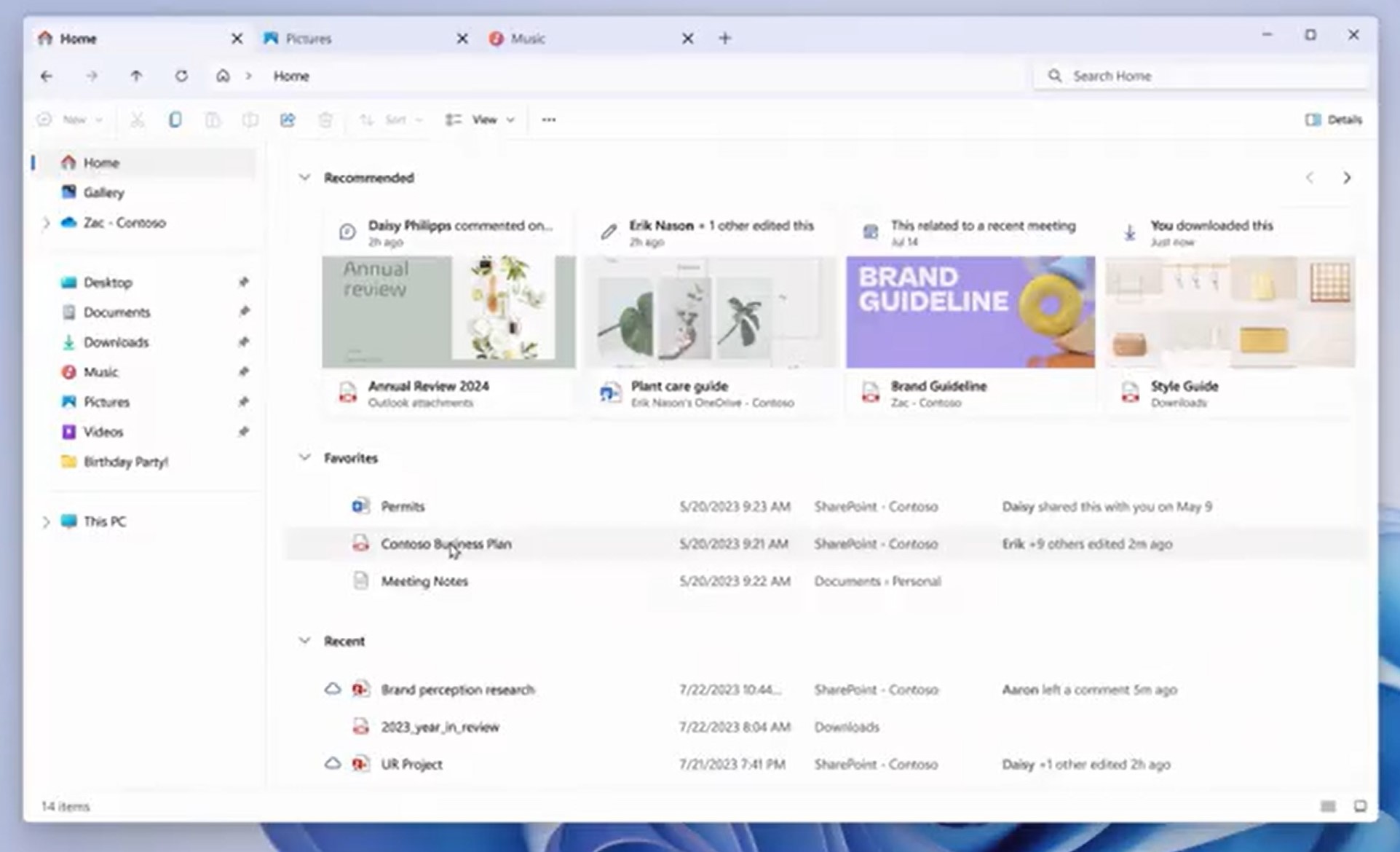Select Contoso Business Plan file
1400x852 pixels.
click(x=825, y=544)
